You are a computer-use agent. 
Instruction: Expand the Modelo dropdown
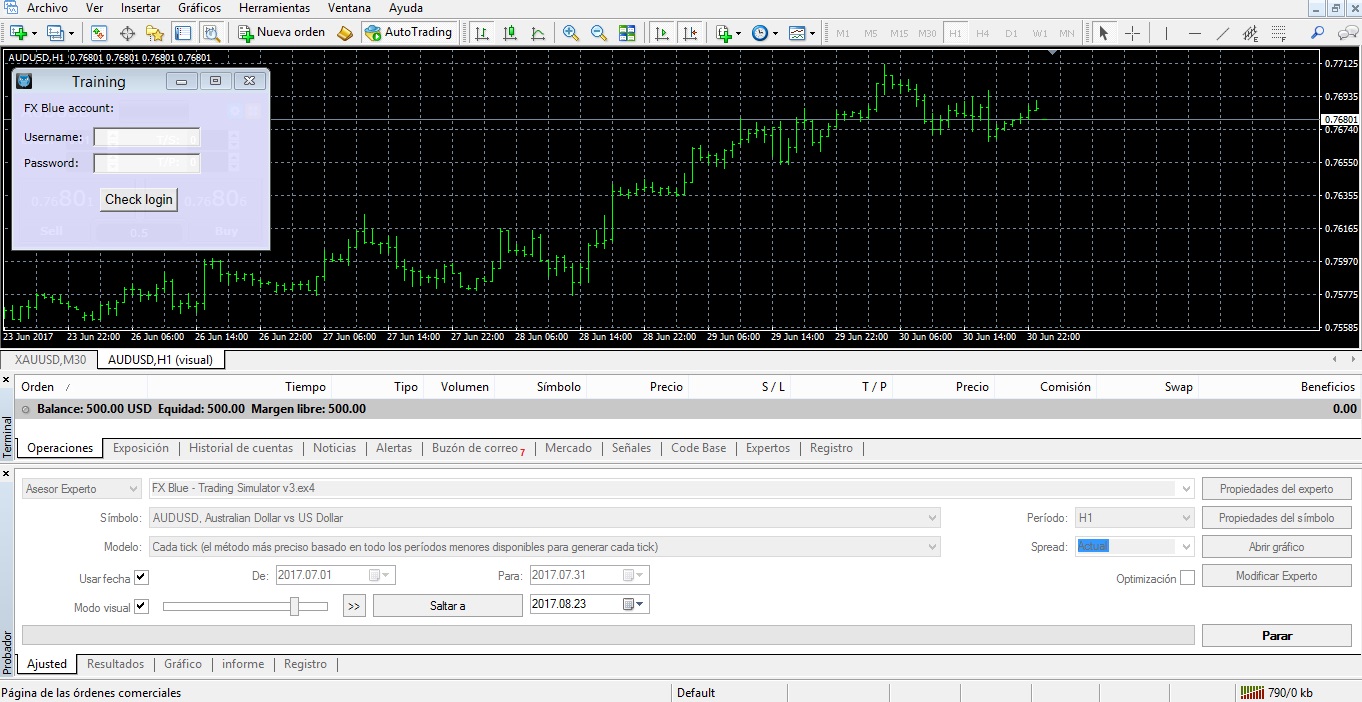(932, 546)
